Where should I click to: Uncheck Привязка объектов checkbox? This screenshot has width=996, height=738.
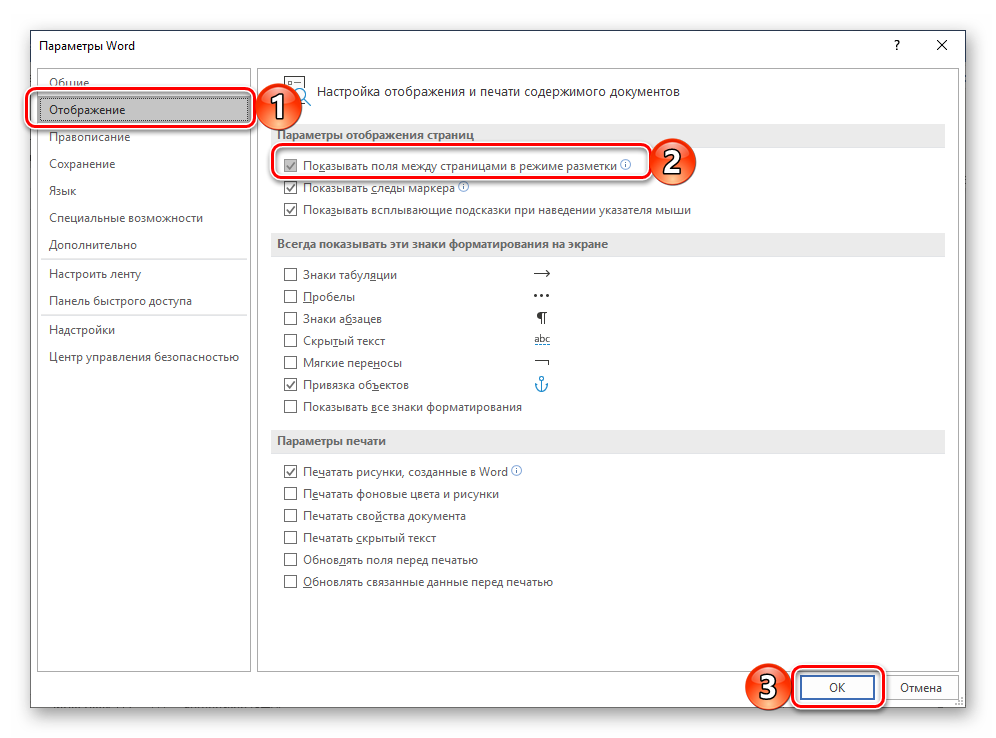coord(290,385)
